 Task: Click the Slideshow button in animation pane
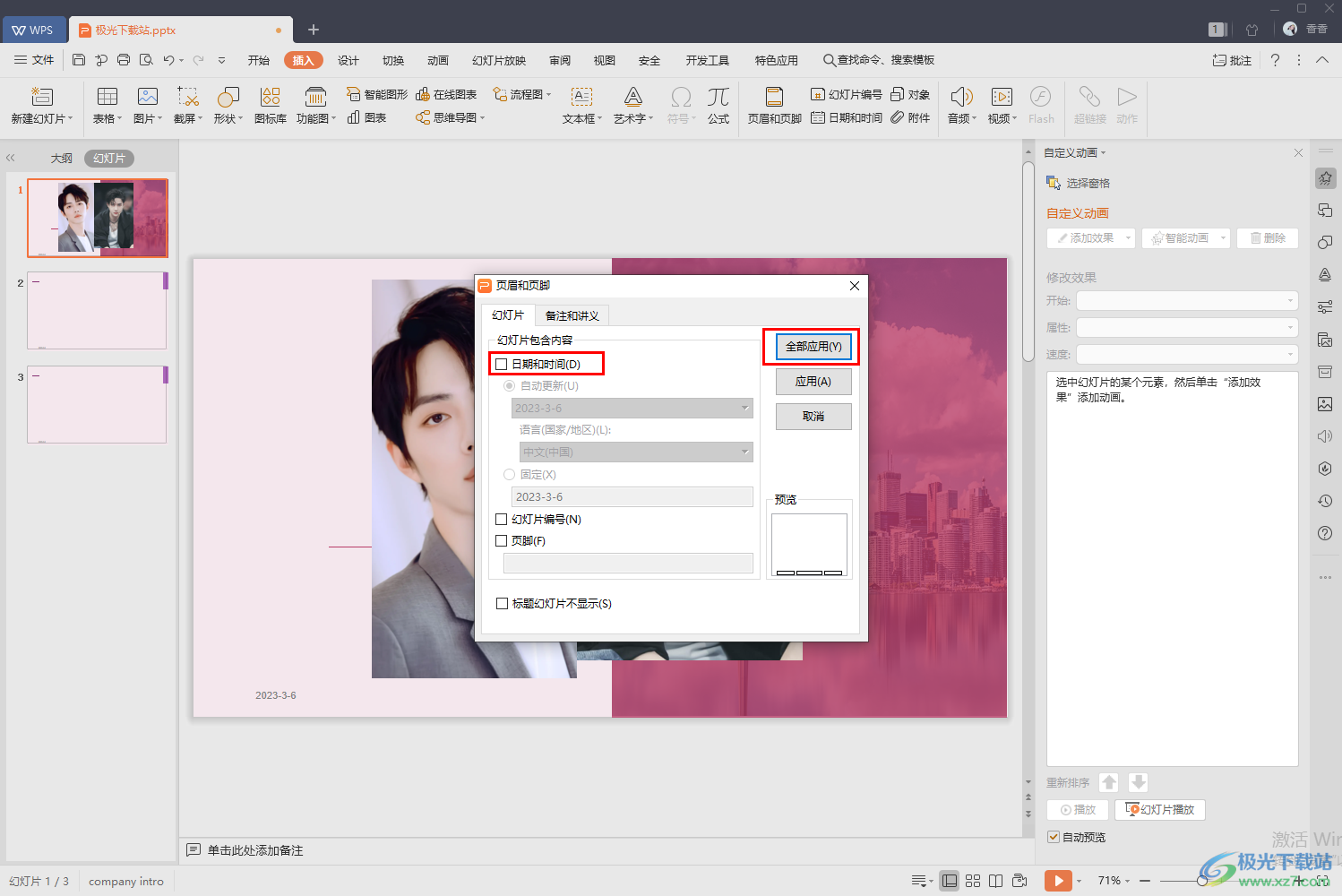[1160, 809]
